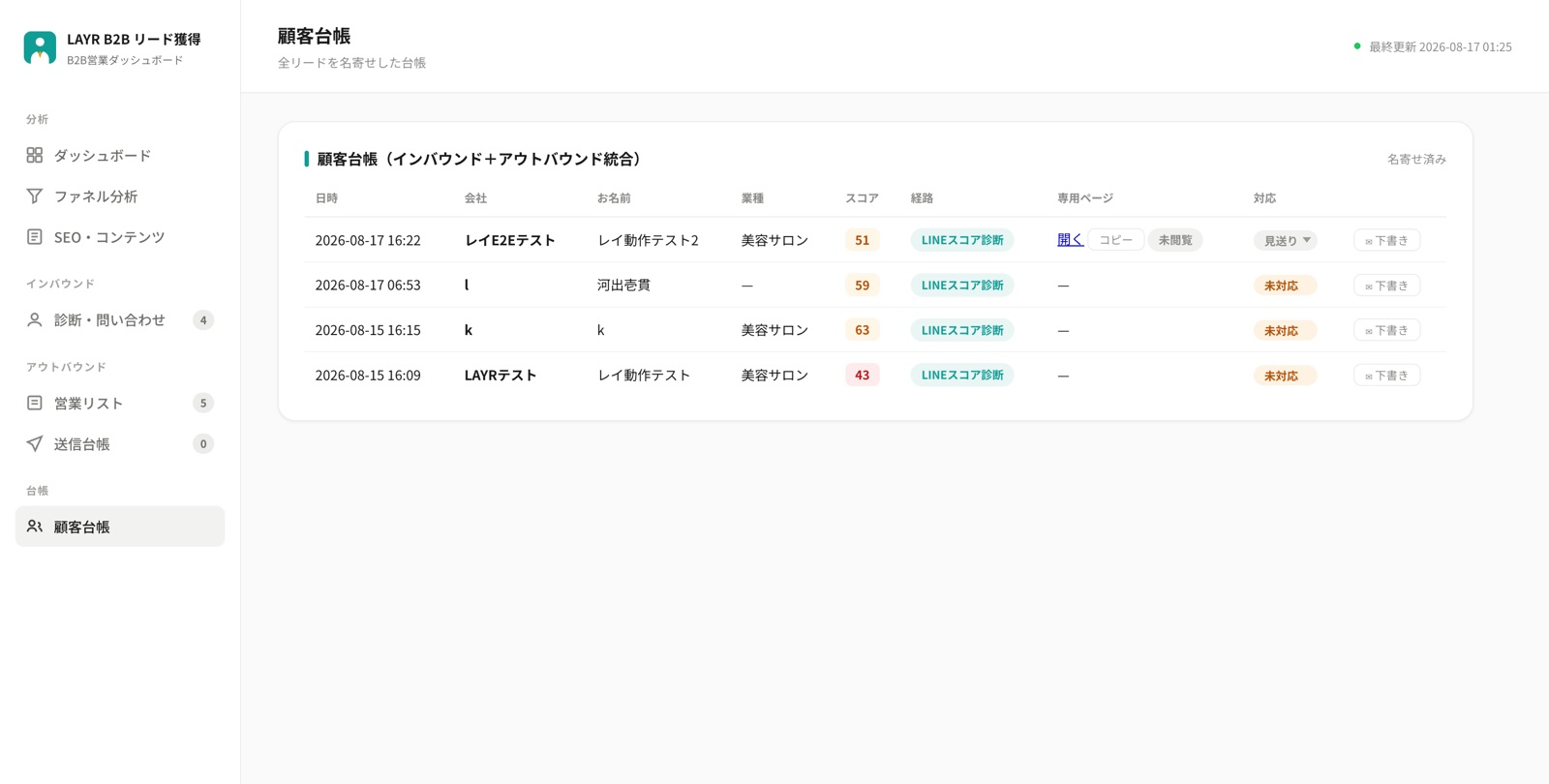Click name レイ動作テスト2
Screen dimensions: 1549x784
click(648, 240)
